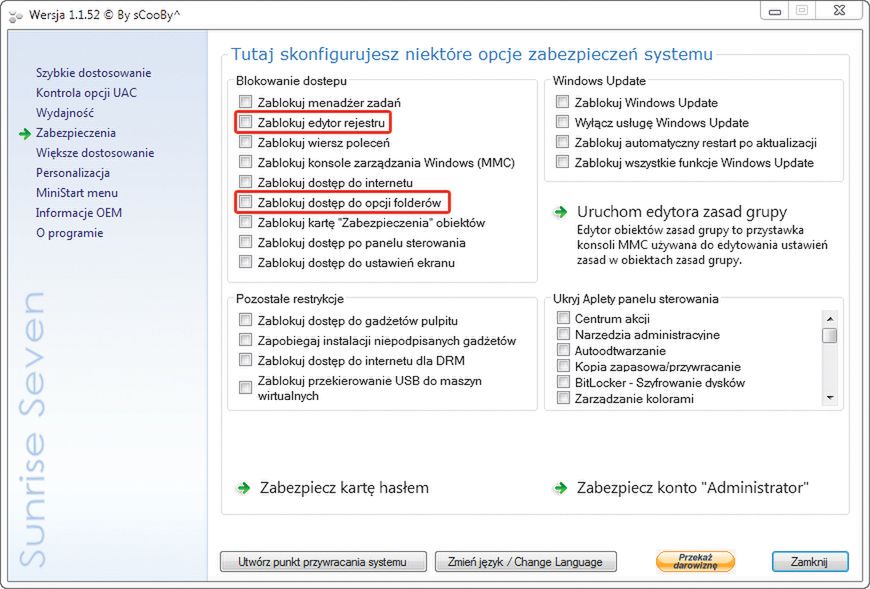Check "Zablokuj Windows Update"
The image size is (870, 589).
click(562, 102)
